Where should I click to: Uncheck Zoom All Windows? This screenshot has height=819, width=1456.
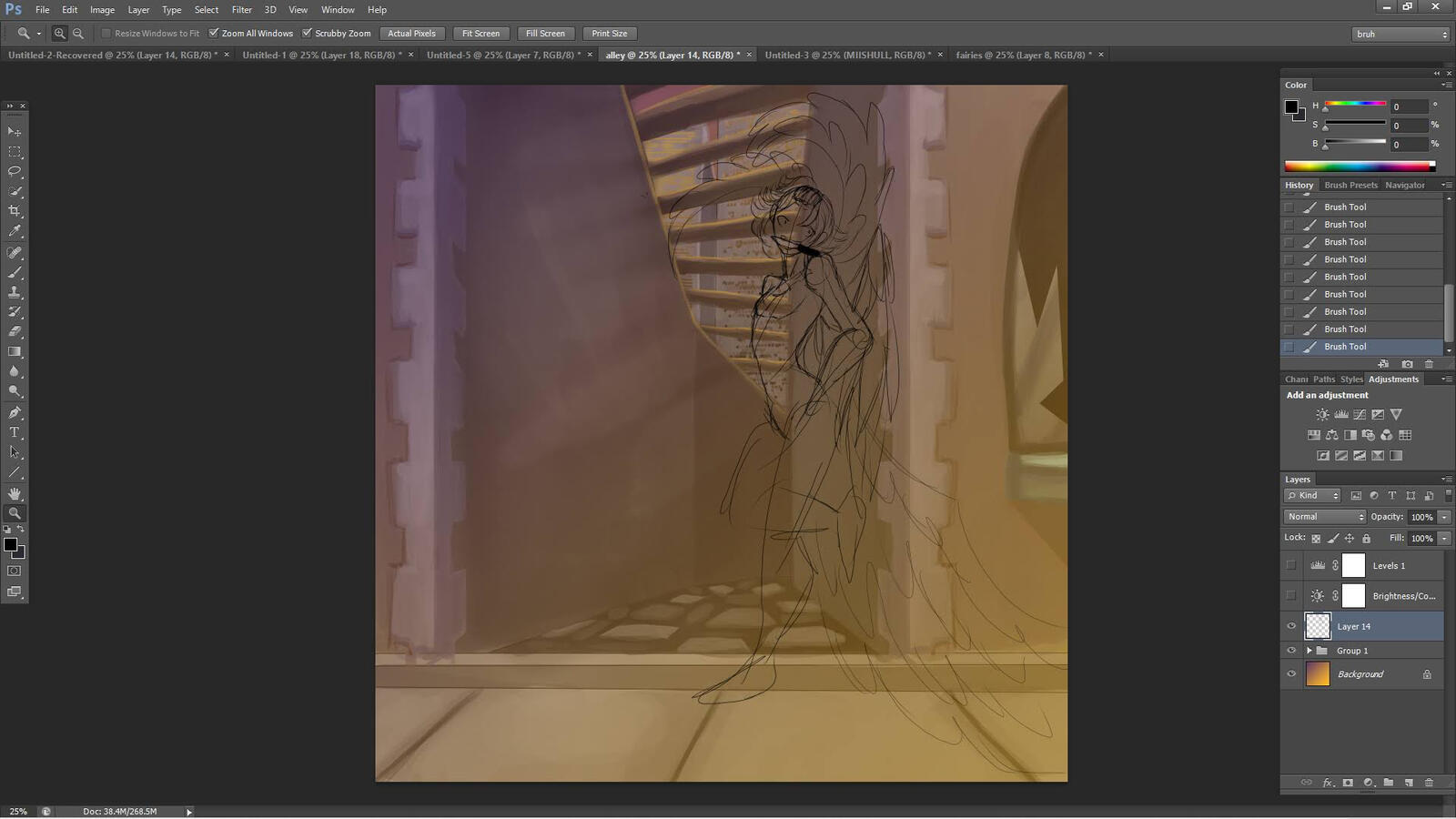[x=214, y=34]
